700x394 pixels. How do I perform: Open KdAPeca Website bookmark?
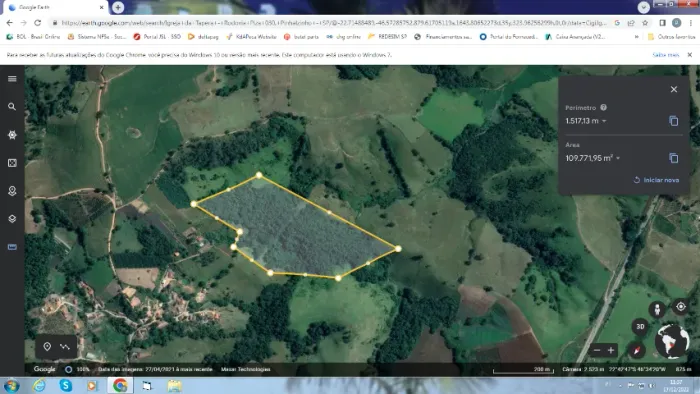tap(251, 37)
